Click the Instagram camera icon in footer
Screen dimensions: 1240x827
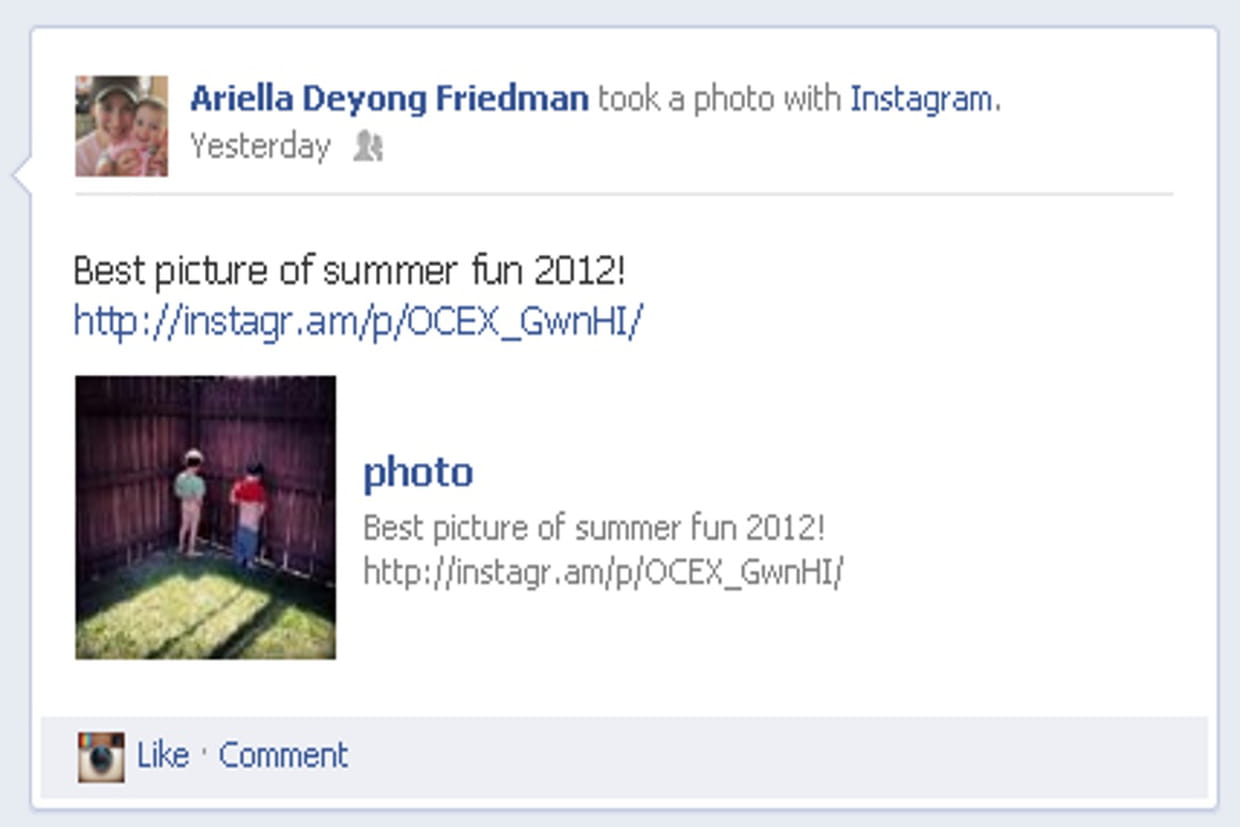click(101, 756)
